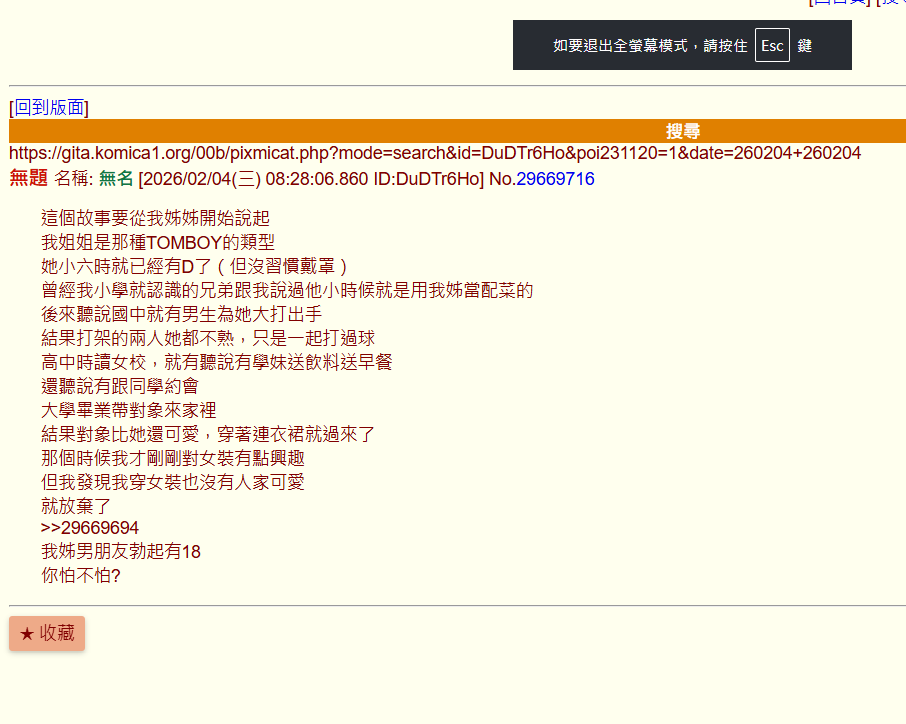Click the post date 2026/02/04(三)
Viewport: 906px width, 724px height.
pos(202,179)
